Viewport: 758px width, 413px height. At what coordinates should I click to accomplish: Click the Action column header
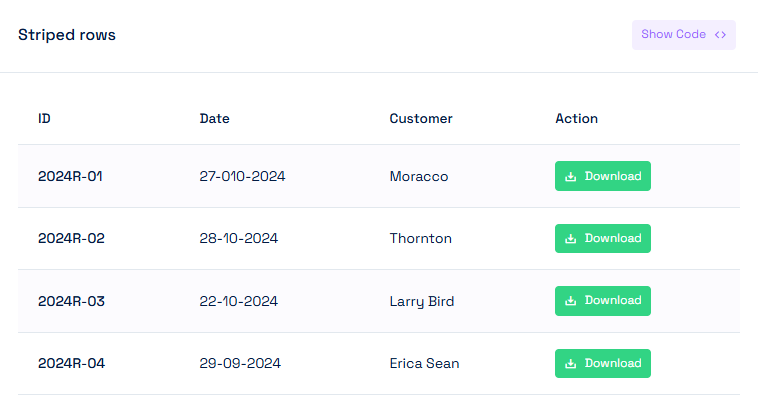click(x=577, y=119)
